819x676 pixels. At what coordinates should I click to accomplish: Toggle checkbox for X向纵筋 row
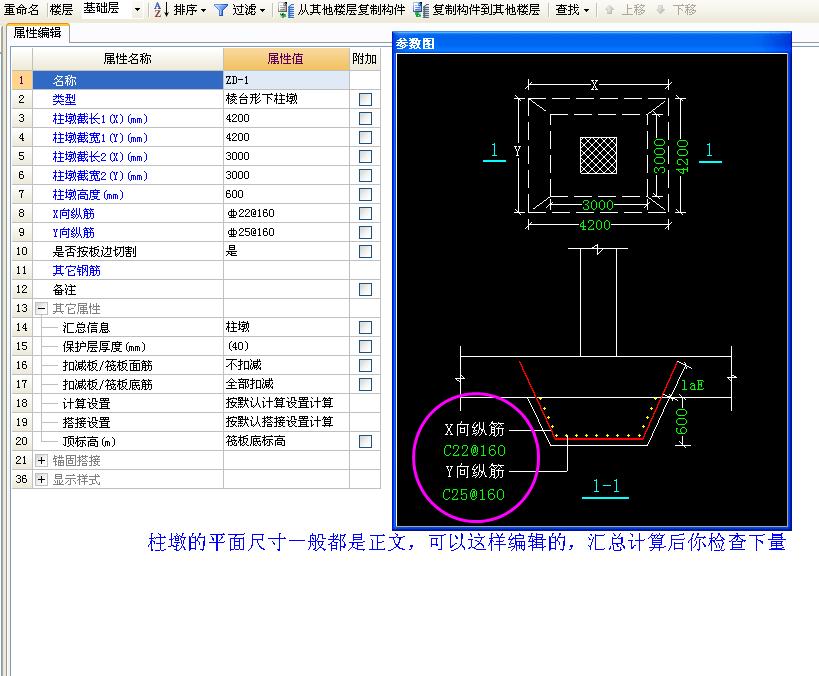pos(365,213)
